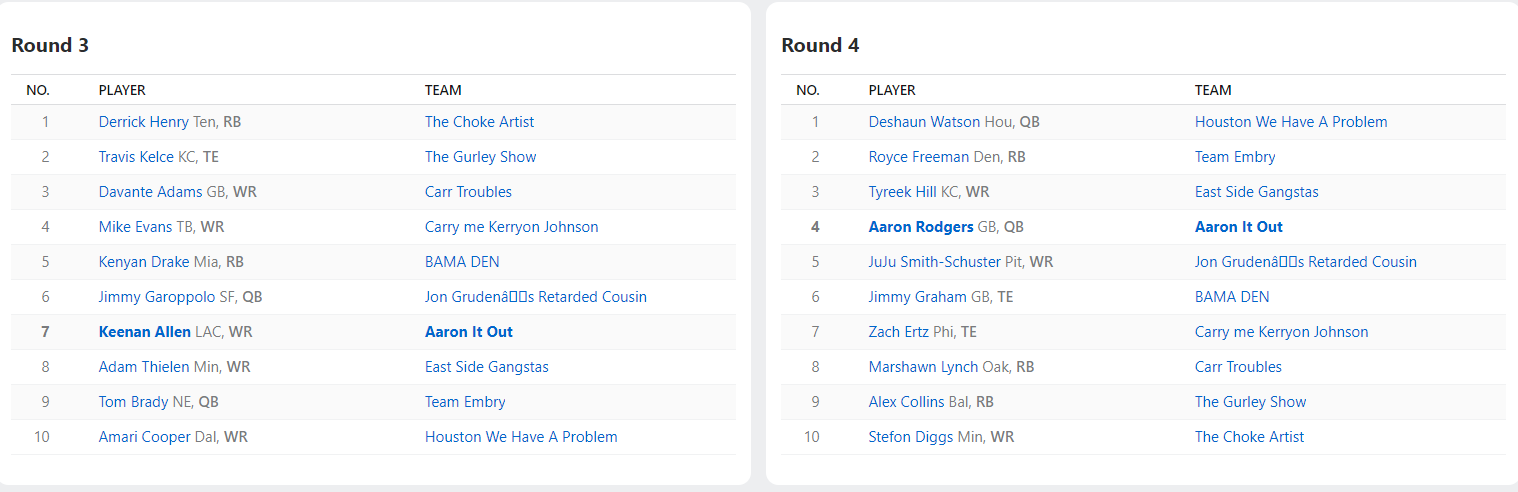This screenshot has width=1518, height=492.
Task: Open the bolded Keenan Allen link
Action: (x=145, y=332)
